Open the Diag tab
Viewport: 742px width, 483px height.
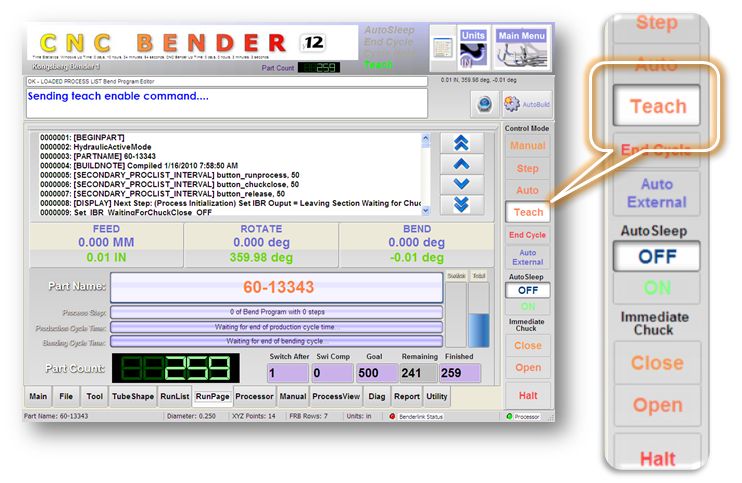coord(376,397)
